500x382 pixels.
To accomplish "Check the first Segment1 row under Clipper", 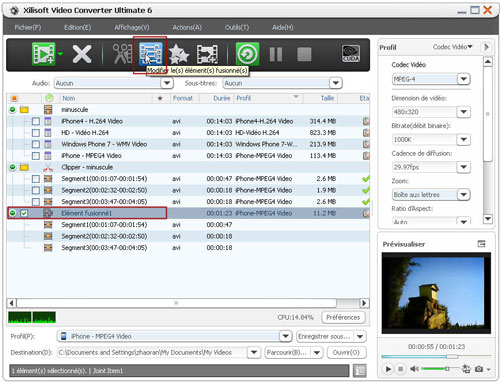I will click(36, 179).
